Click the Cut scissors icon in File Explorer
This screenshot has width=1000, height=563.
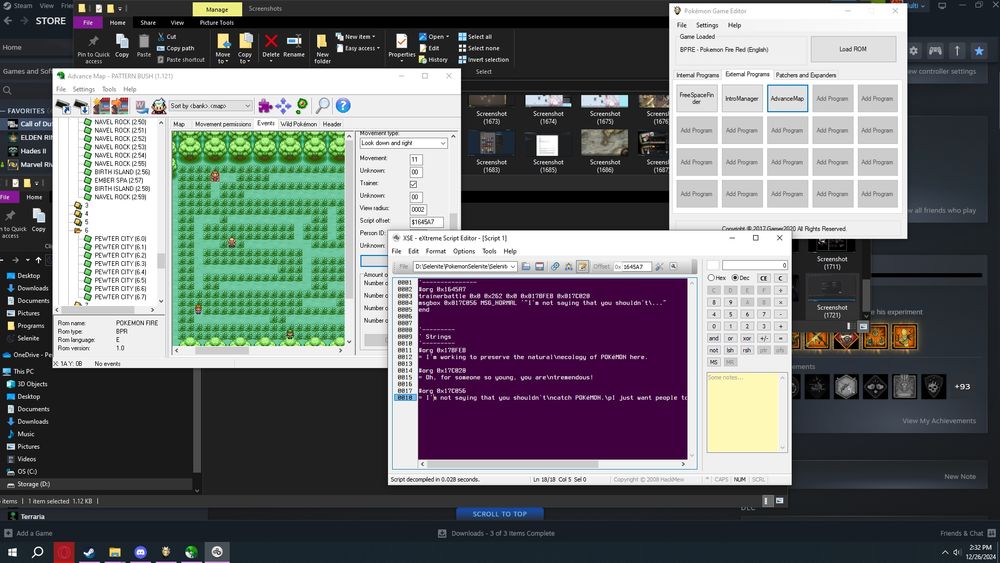click(161, 37)
